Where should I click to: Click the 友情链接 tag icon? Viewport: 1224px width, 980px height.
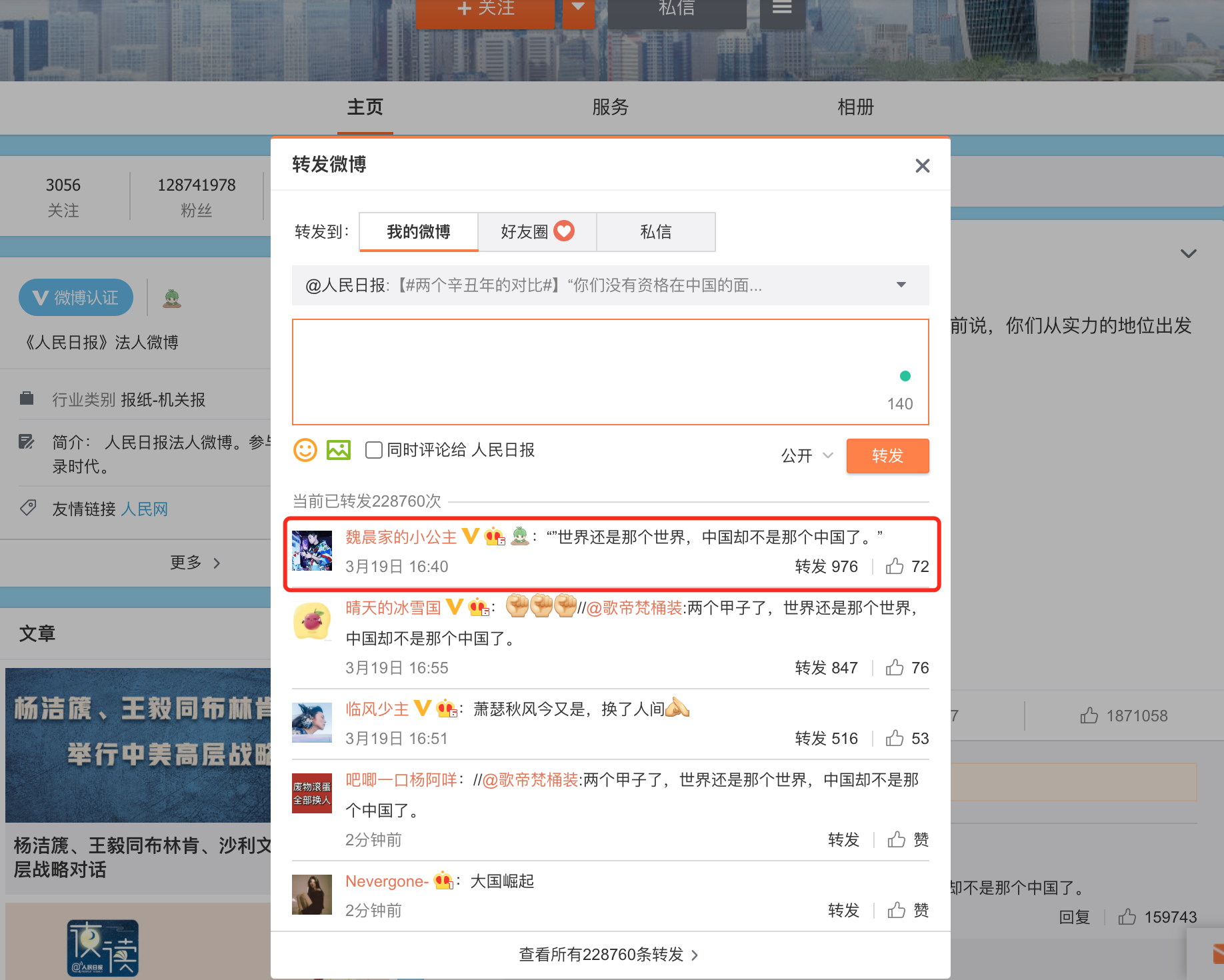28,507
